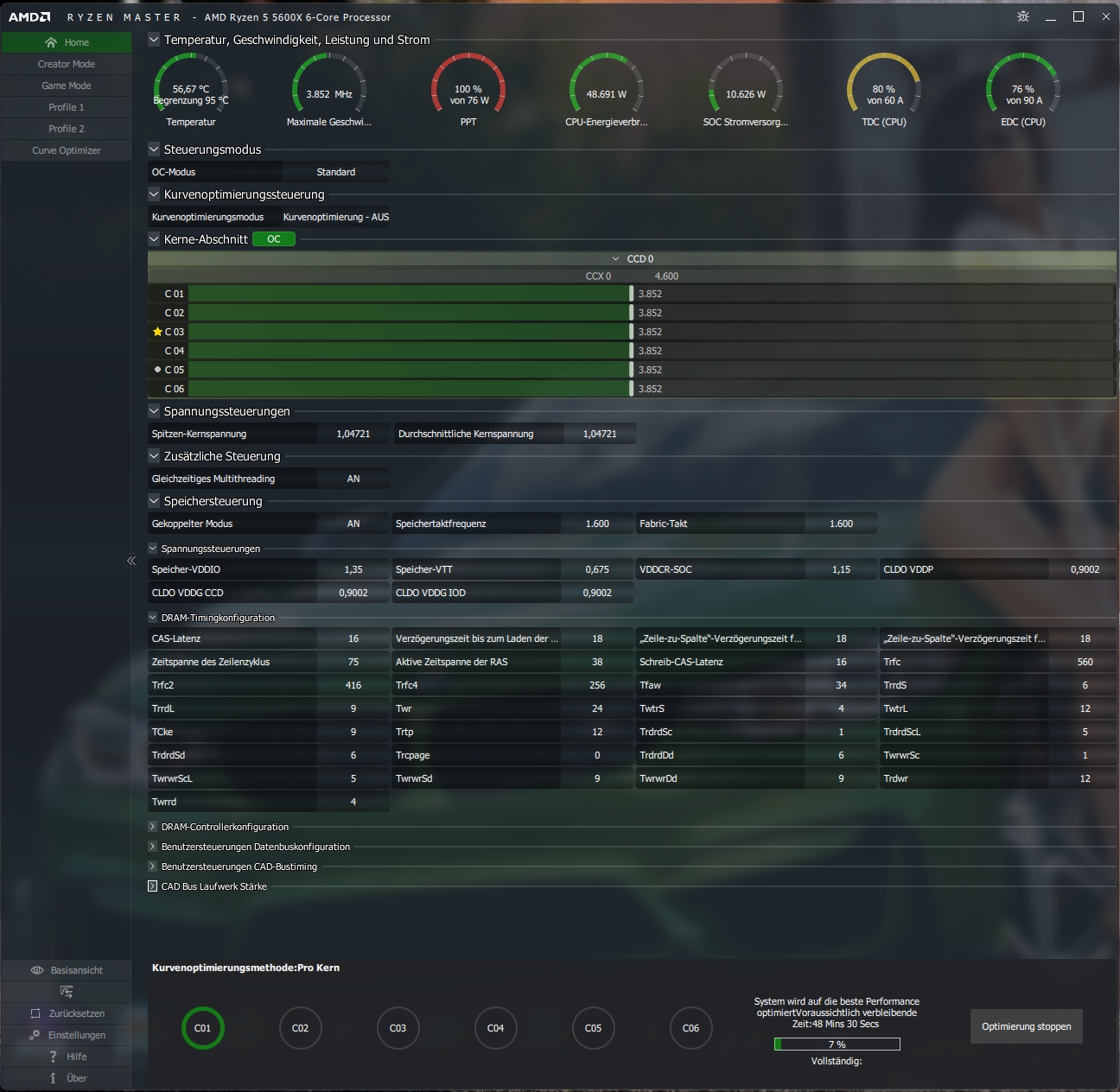Click the Zurücksetzen button
Image resolution: width=1120 pixels, height=1092 pixels.
(66, 1013)
